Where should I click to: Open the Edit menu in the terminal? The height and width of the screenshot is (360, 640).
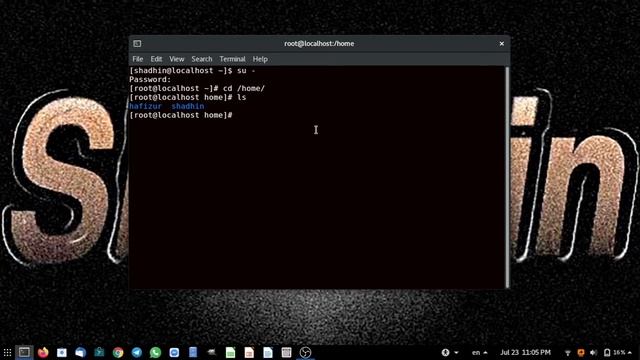click(156, 59)
